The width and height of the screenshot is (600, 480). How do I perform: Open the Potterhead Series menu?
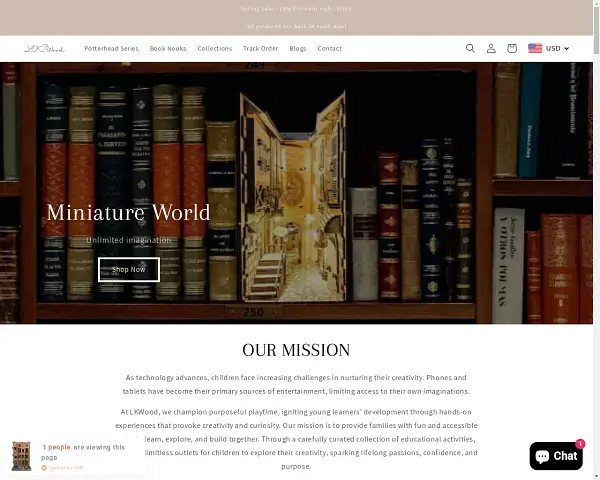[x=111, y=48]
